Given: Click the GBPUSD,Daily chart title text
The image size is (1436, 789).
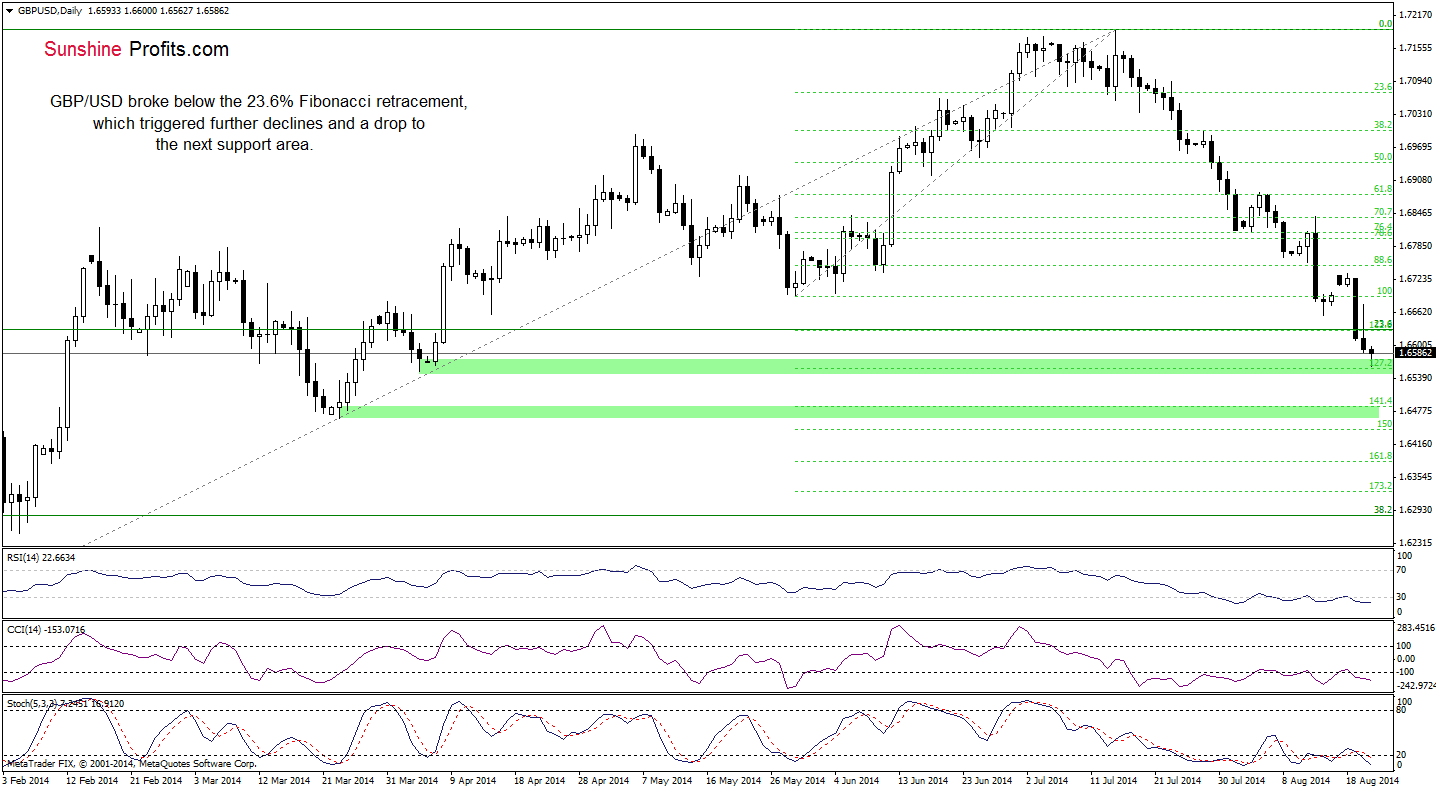Looking at the screenshot, I should (52, 9).
